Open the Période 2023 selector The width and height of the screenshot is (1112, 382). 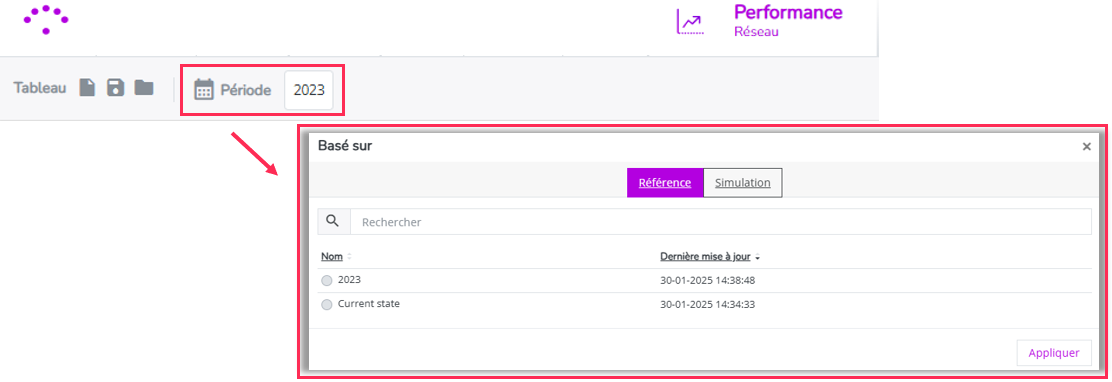pos(308,90)
